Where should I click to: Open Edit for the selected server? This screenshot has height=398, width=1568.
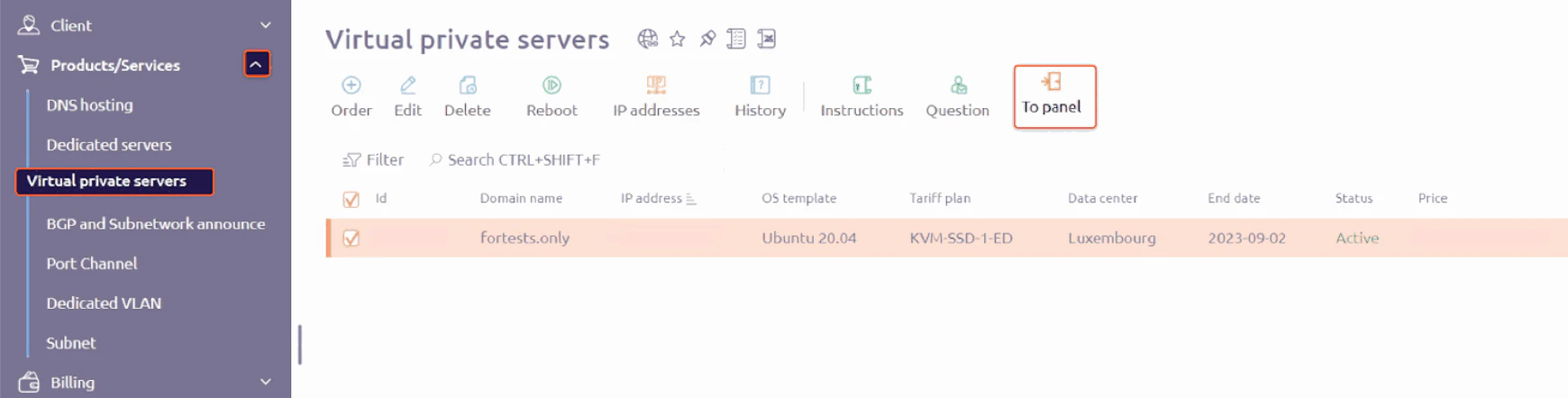click(407, 96)
